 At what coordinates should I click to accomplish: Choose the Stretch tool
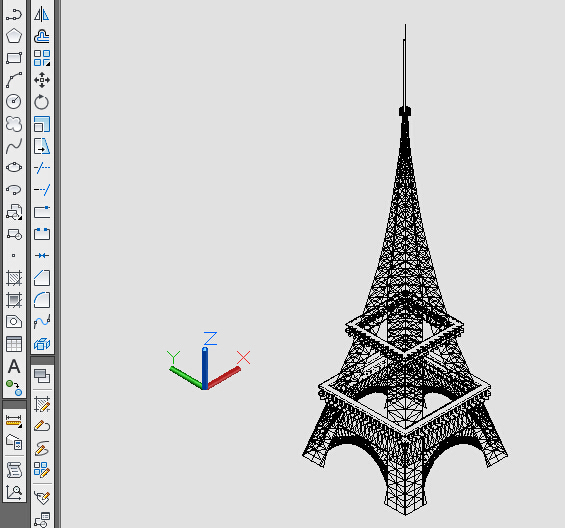(x=42, y=146)
